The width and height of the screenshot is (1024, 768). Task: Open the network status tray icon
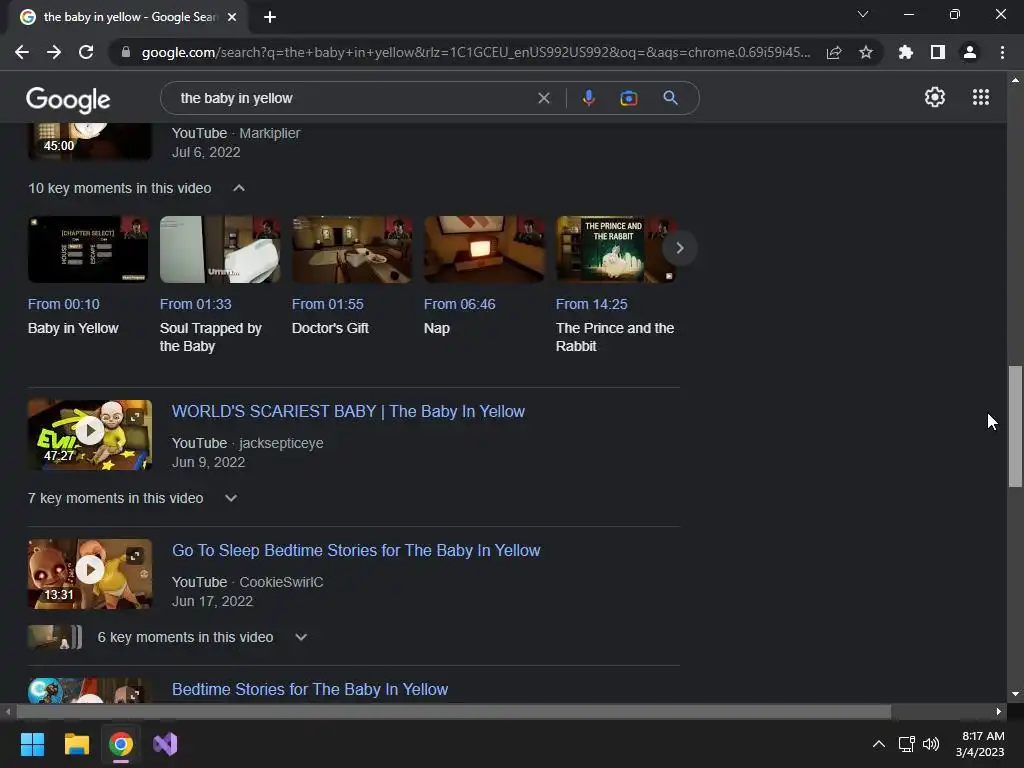(906, 744)
